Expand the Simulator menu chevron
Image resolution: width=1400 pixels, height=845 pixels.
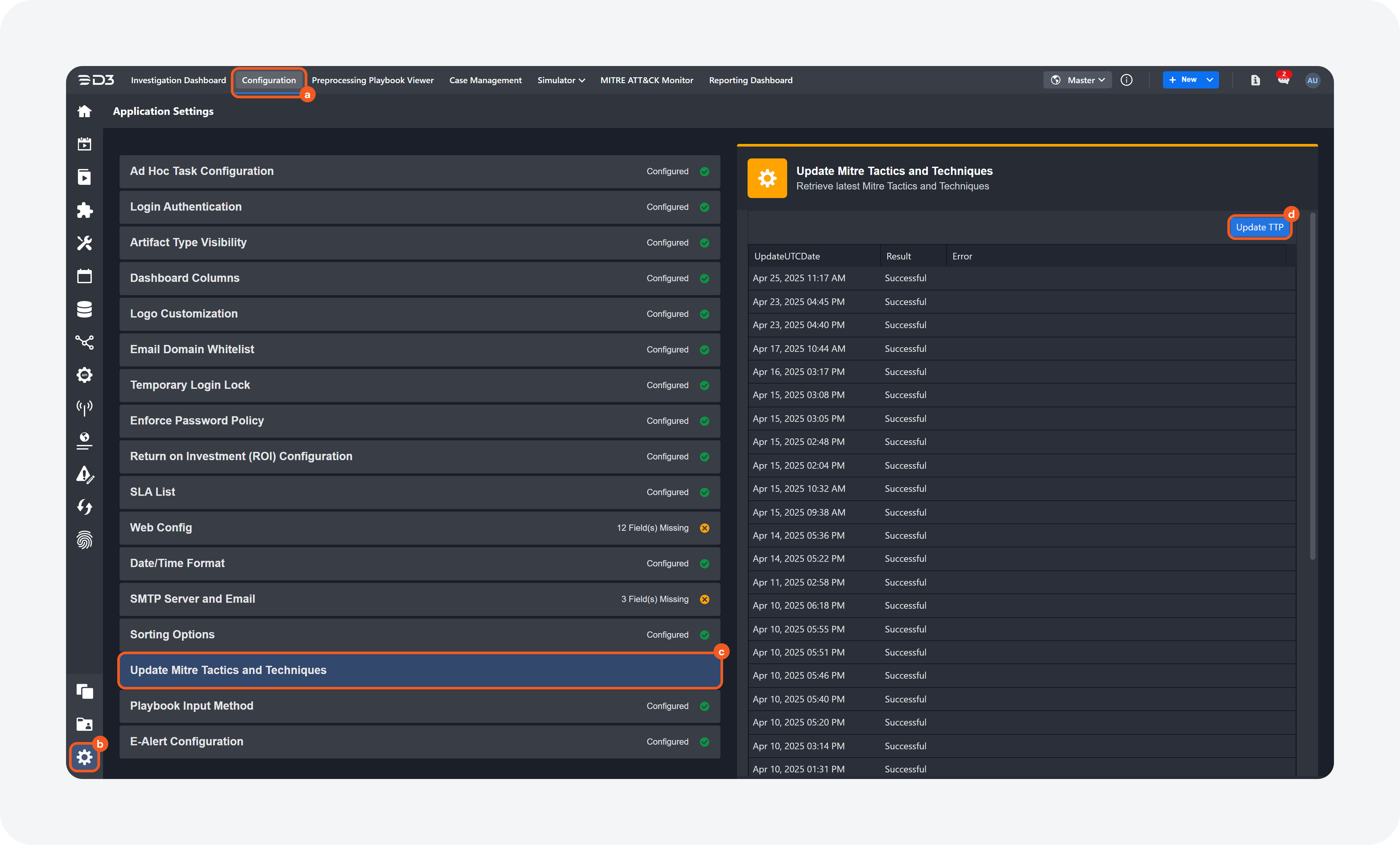point(582,81)
